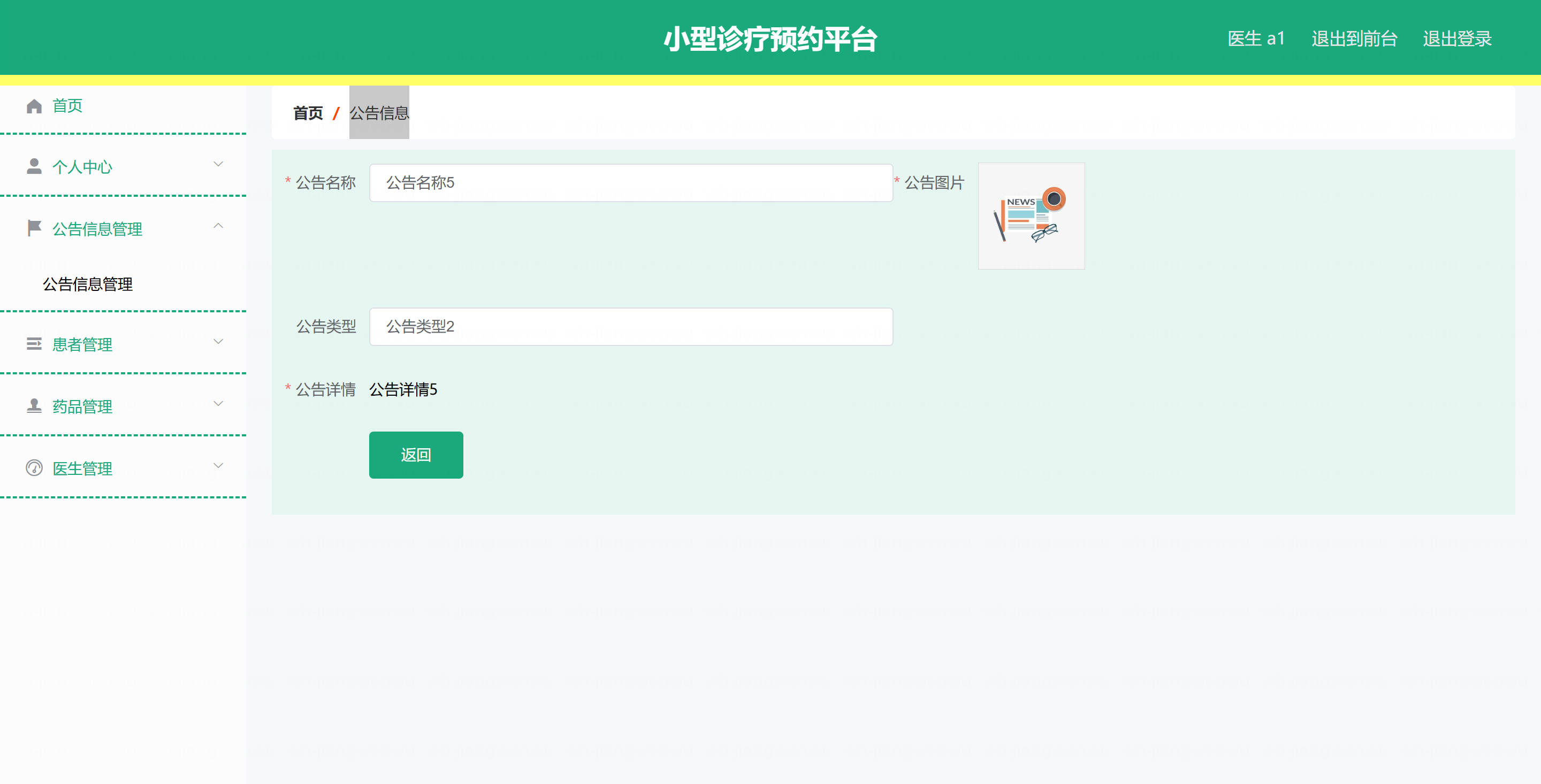This screenshot has width=1541, height=784.
Task: Click the list icon beside 患者管理
Action: [34, 344]
